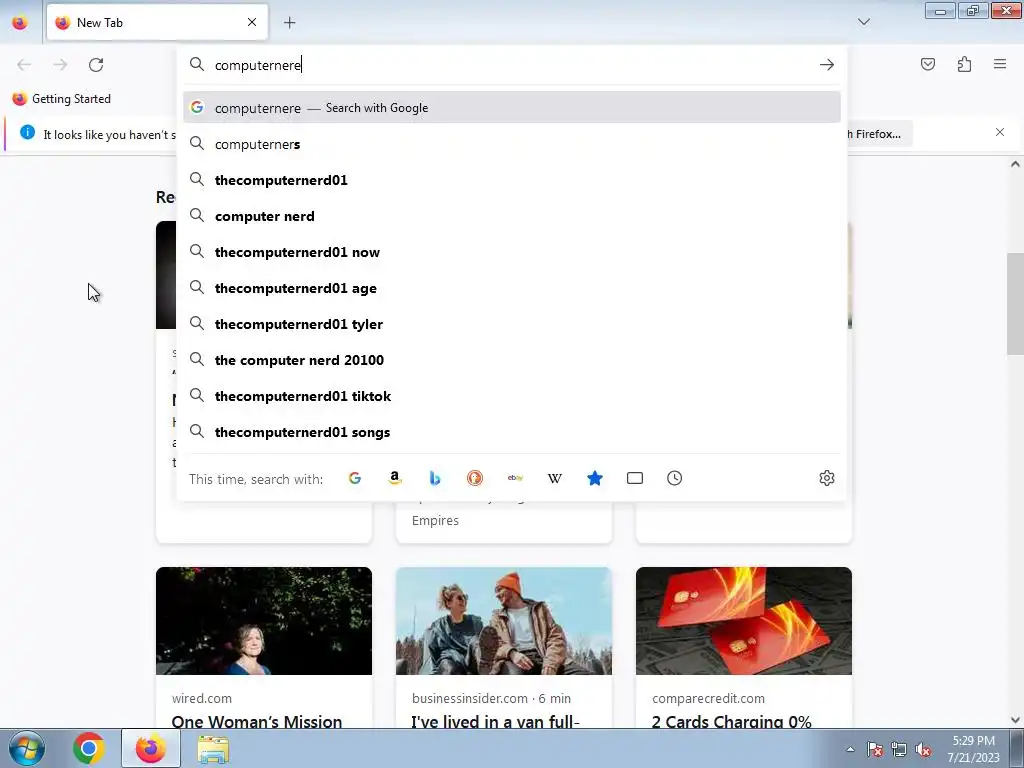Click Firefox icon in taskbar
Viewport: 1024px width, 768px height.
151,748
